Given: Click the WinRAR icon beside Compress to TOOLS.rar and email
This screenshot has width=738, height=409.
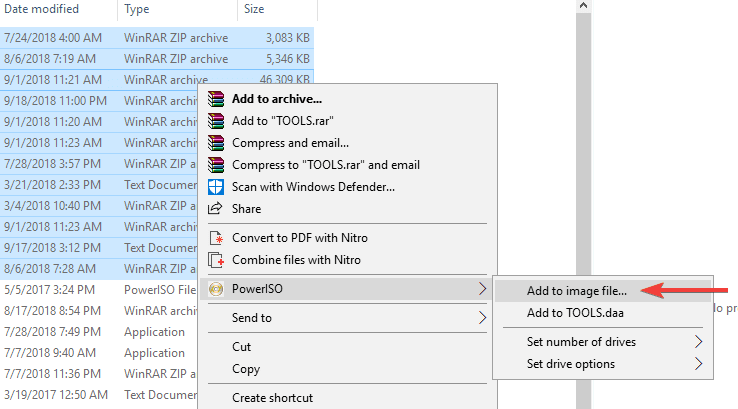Looking at the screenshot, I should pos(216,165).
